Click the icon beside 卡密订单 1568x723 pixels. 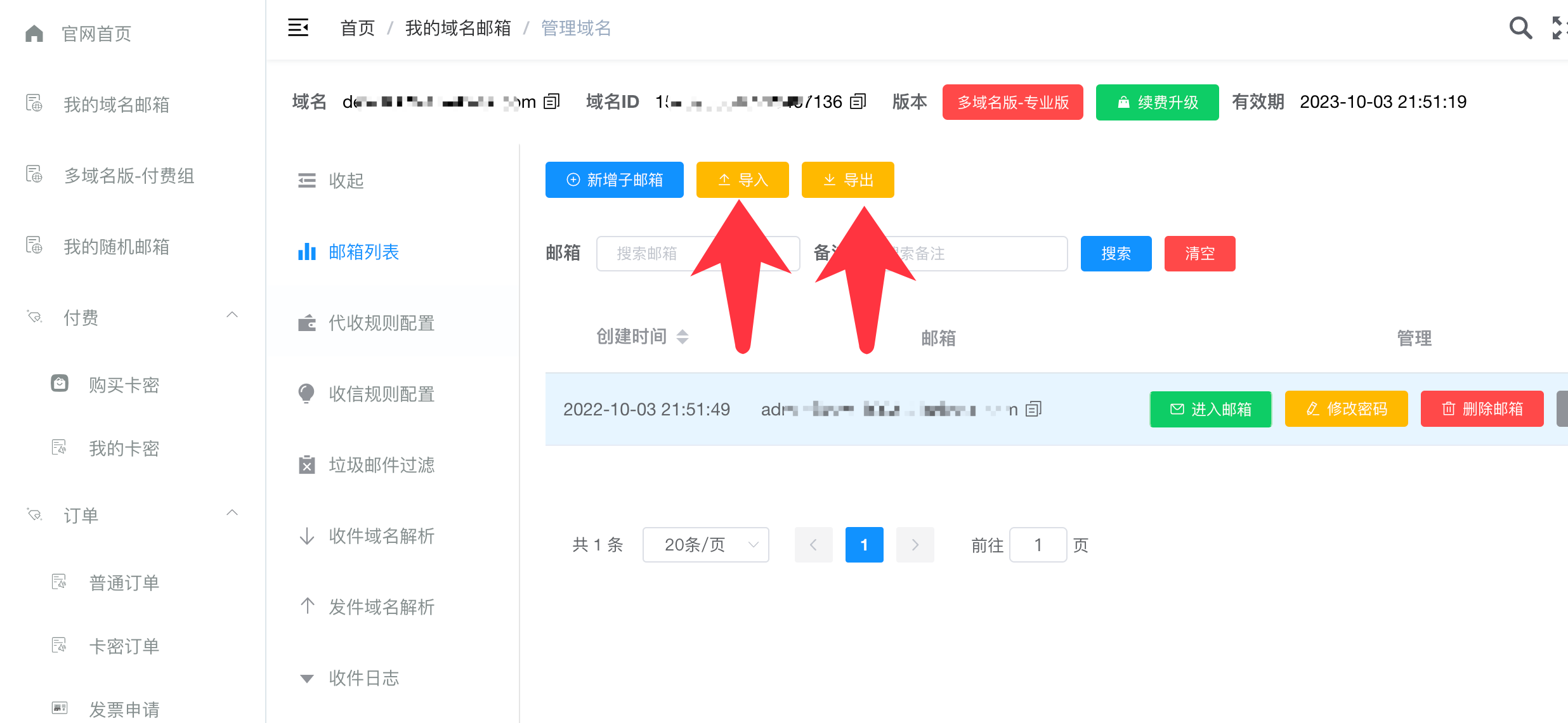[59, 645]
